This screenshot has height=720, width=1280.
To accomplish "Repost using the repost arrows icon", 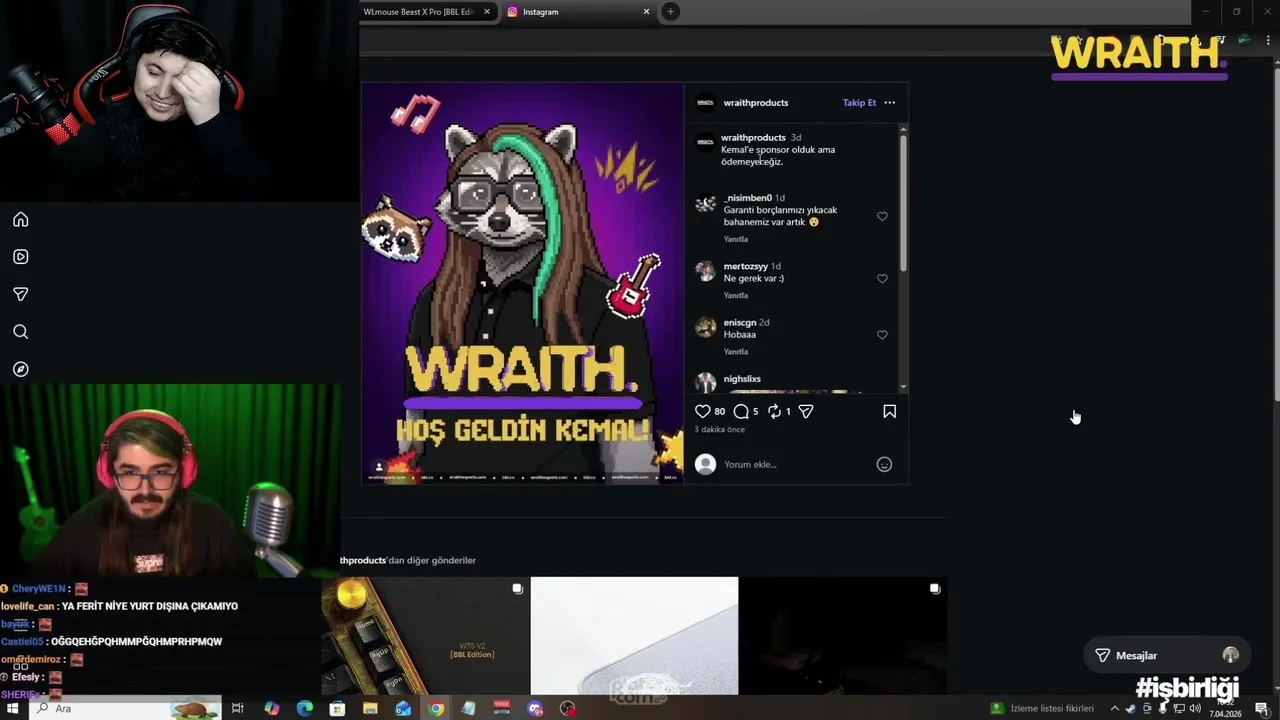I will click(774, 411).
